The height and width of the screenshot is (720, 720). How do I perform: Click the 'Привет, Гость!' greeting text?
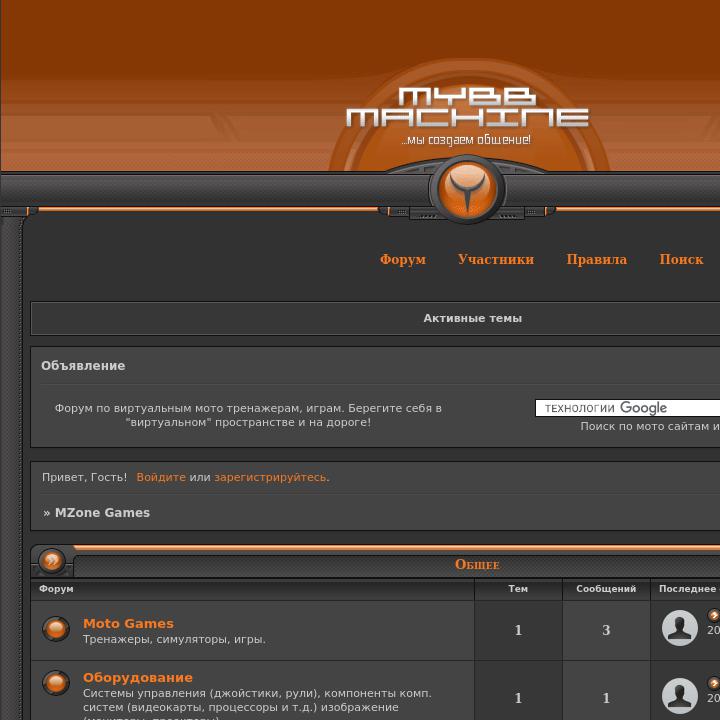84,477
